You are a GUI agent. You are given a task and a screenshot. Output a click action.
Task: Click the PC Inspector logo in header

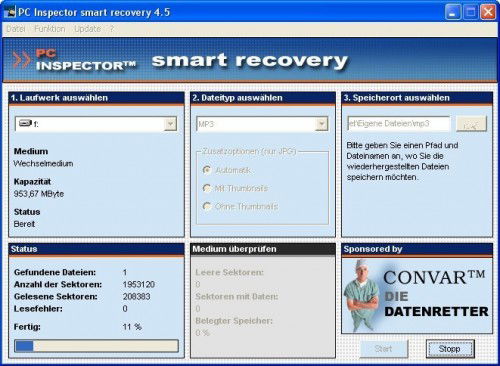75,60
